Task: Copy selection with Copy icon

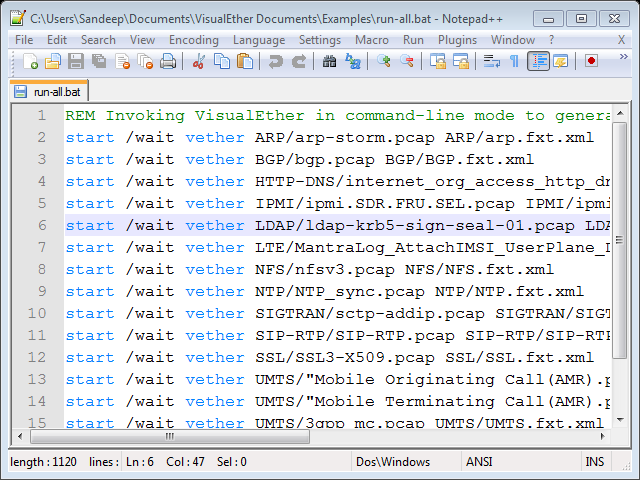Action: click(x=222, y=61)
